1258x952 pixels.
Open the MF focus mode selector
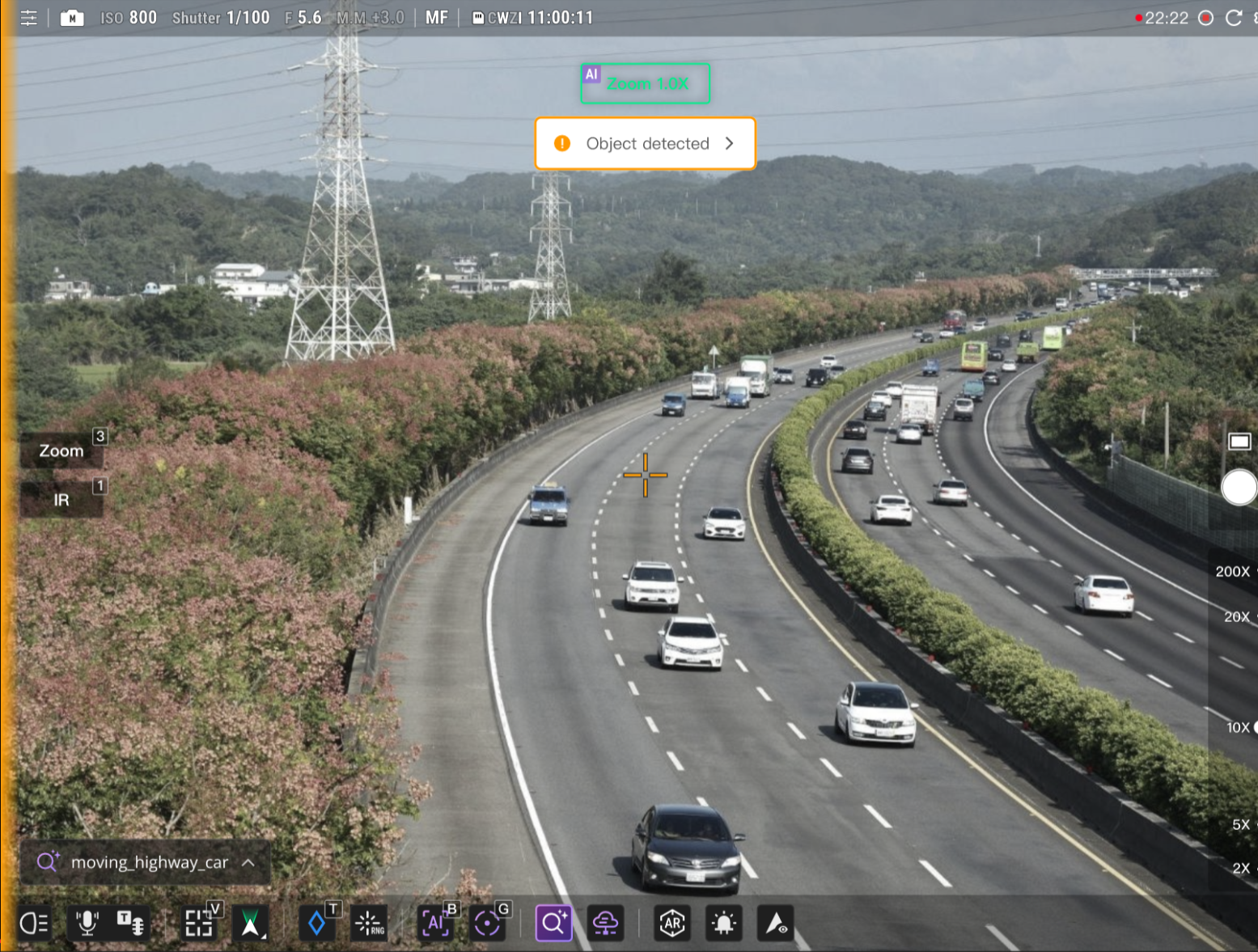[436, 17]
